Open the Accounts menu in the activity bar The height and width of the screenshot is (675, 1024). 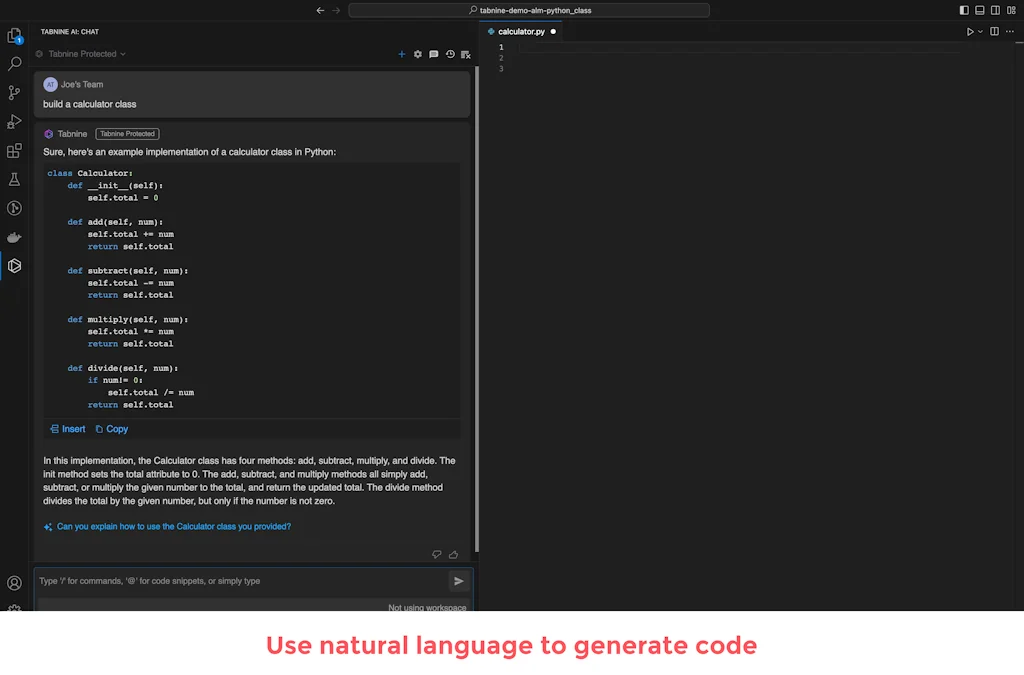[14, 582]
